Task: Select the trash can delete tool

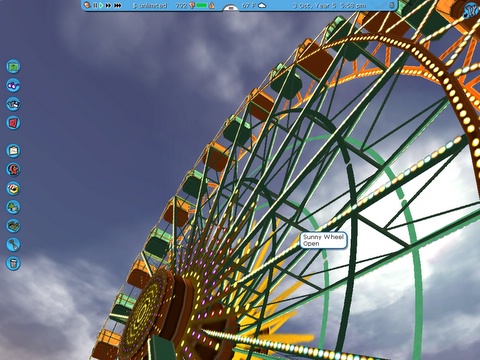Action: [13, 263]
